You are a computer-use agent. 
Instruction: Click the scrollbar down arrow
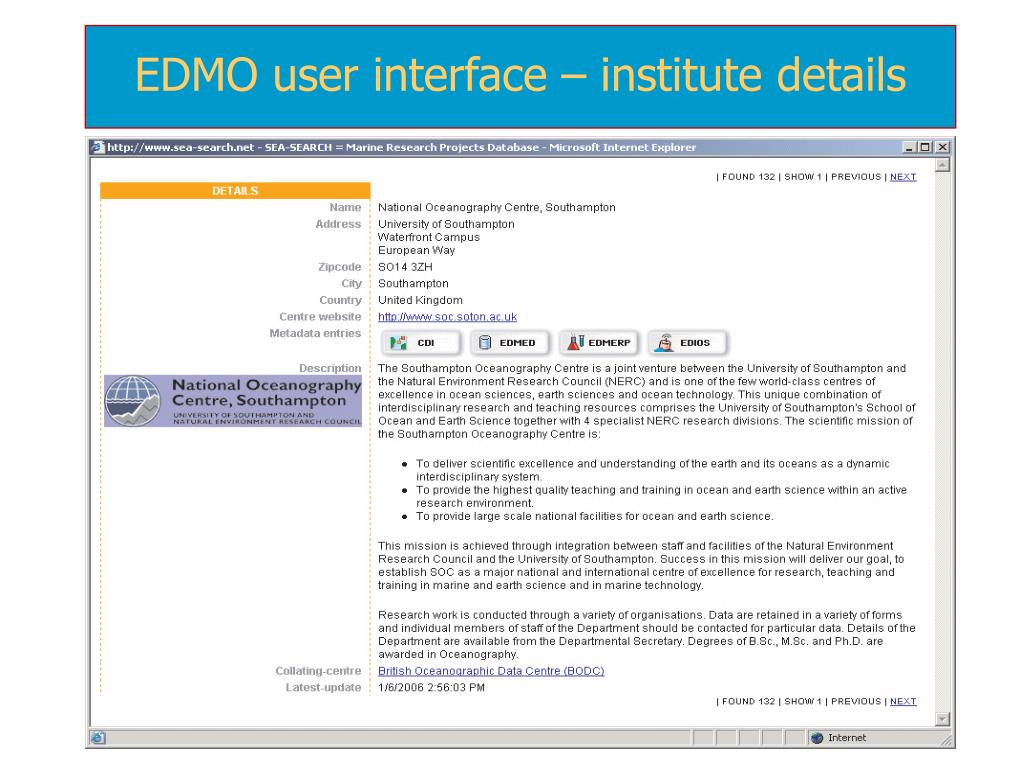pyautogui.click(x=942, y=719)
